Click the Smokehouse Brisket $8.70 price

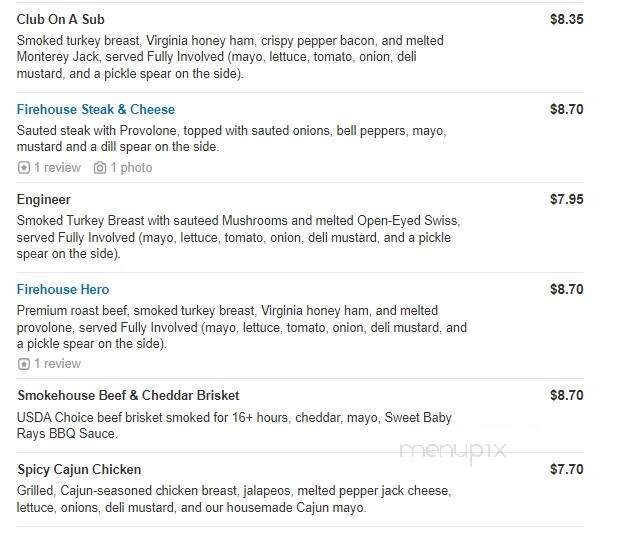point(567,395)
